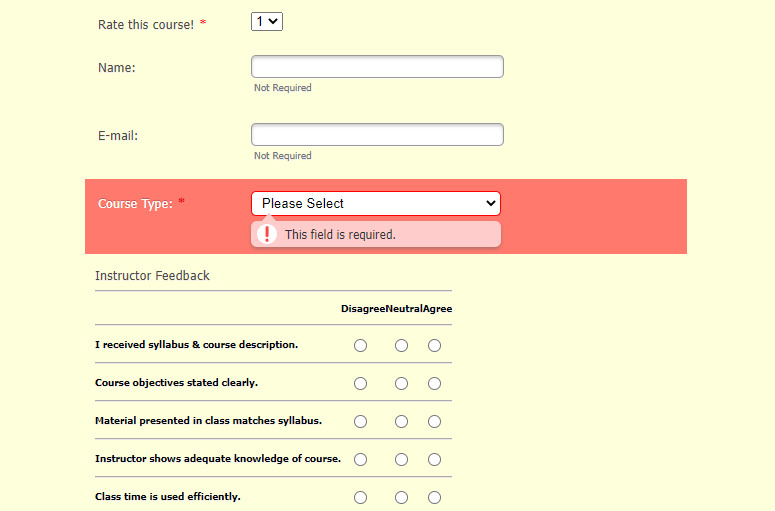Choose Neutral for class time used efficiently
The width and height of the screenshot is (775, 511).
click(401, 498)
